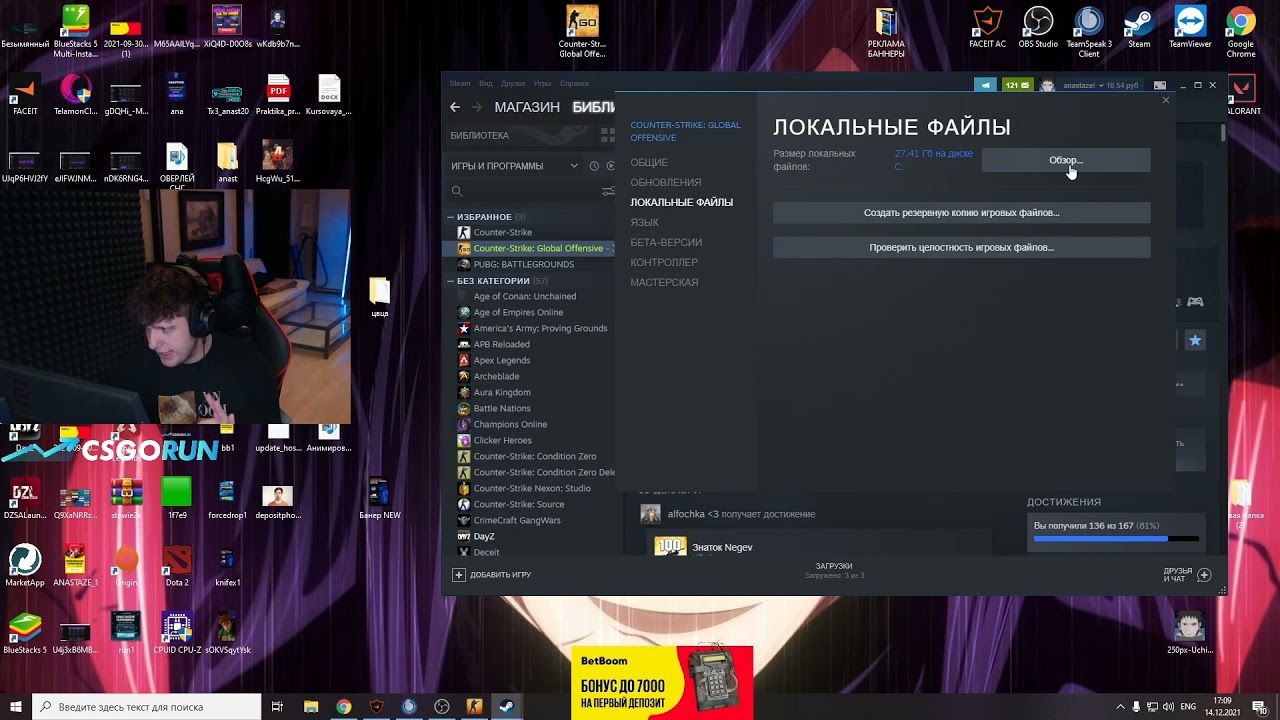Open the Друзья menu
This screenshot has width=1280, height=720.
coord(513,84)
